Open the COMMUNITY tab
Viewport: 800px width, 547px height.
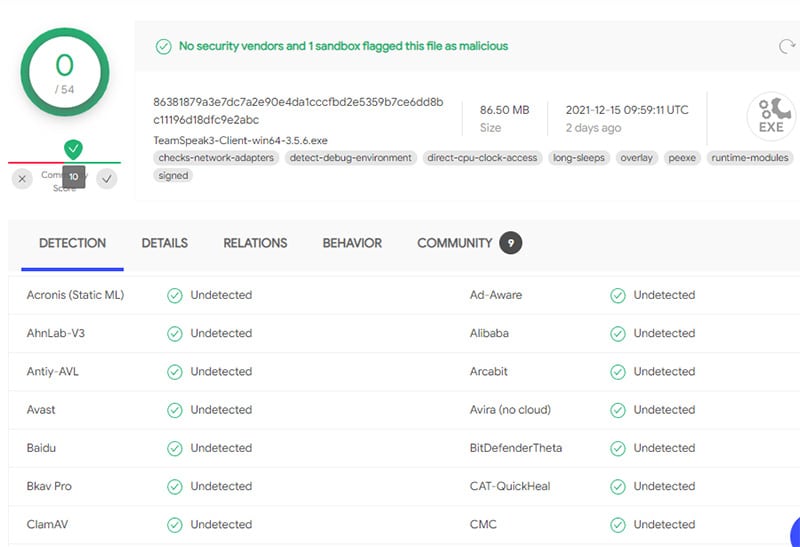click(x=455, y=243)
